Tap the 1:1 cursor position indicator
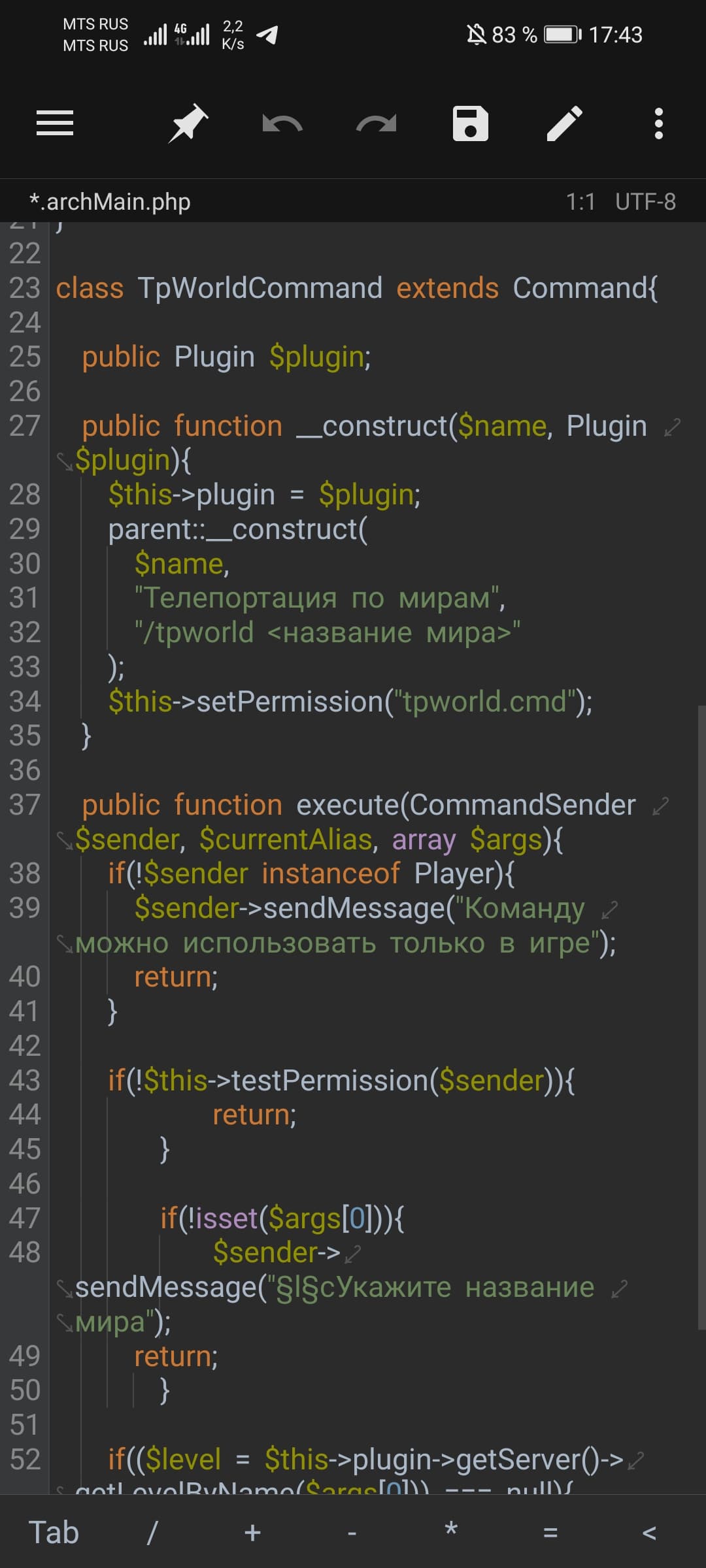 point(580,201)
